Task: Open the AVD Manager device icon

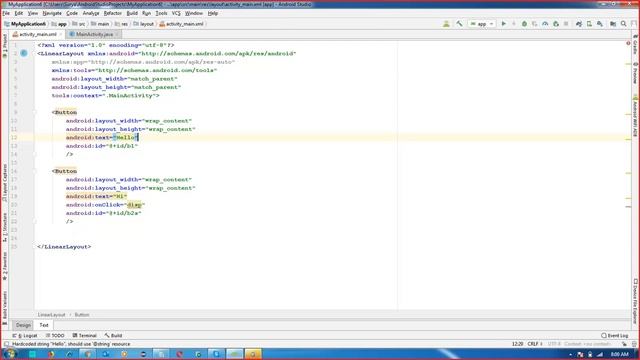Action: tap(589, 24)
